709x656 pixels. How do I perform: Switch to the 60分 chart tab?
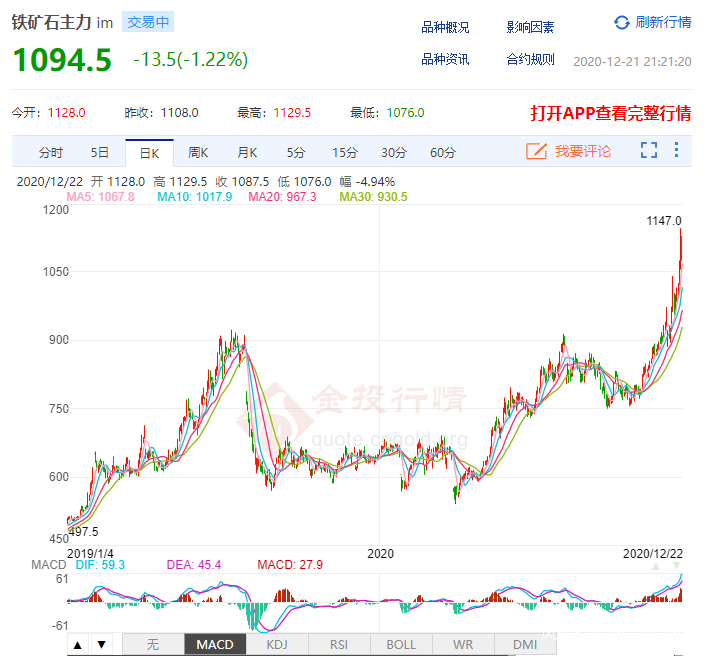443,153
